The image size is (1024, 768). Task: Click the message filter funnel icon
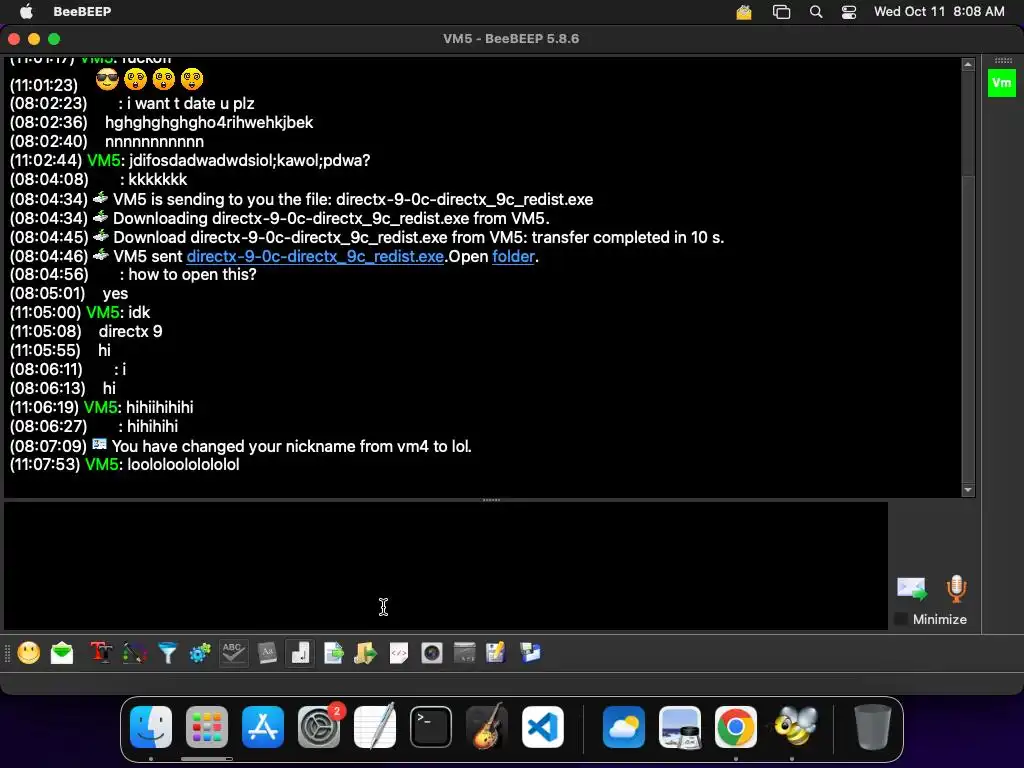point(168,652)
